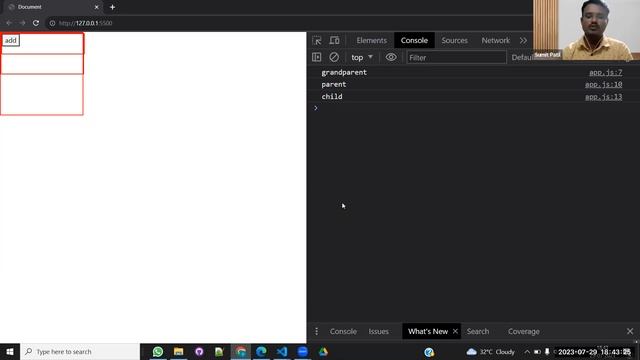Select the What's New drawer tab
Screen dimensions: 640x360
[x=428, y=331]
